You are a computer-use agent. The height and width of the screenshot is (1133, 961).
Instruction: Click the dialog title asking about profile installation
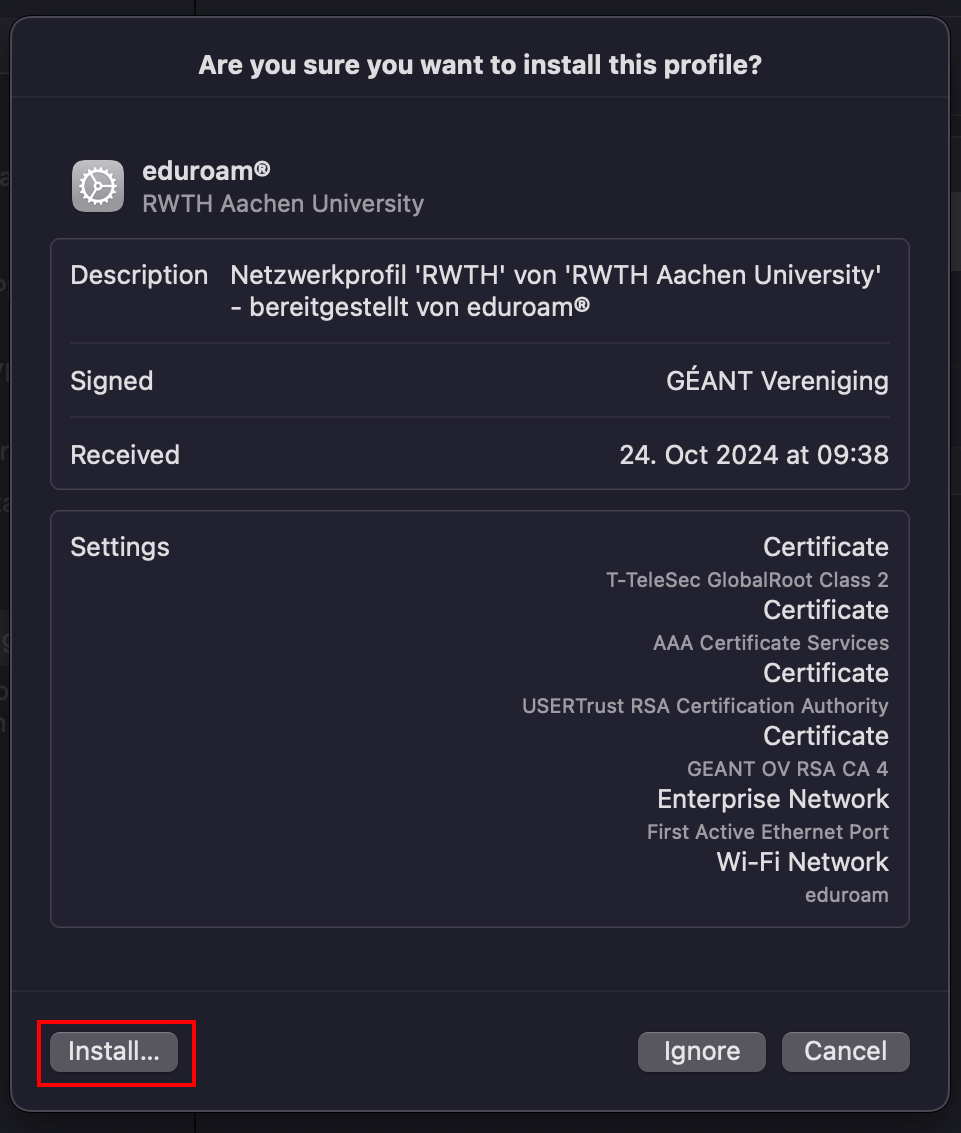pyautogui.click(x=480, y=64)
